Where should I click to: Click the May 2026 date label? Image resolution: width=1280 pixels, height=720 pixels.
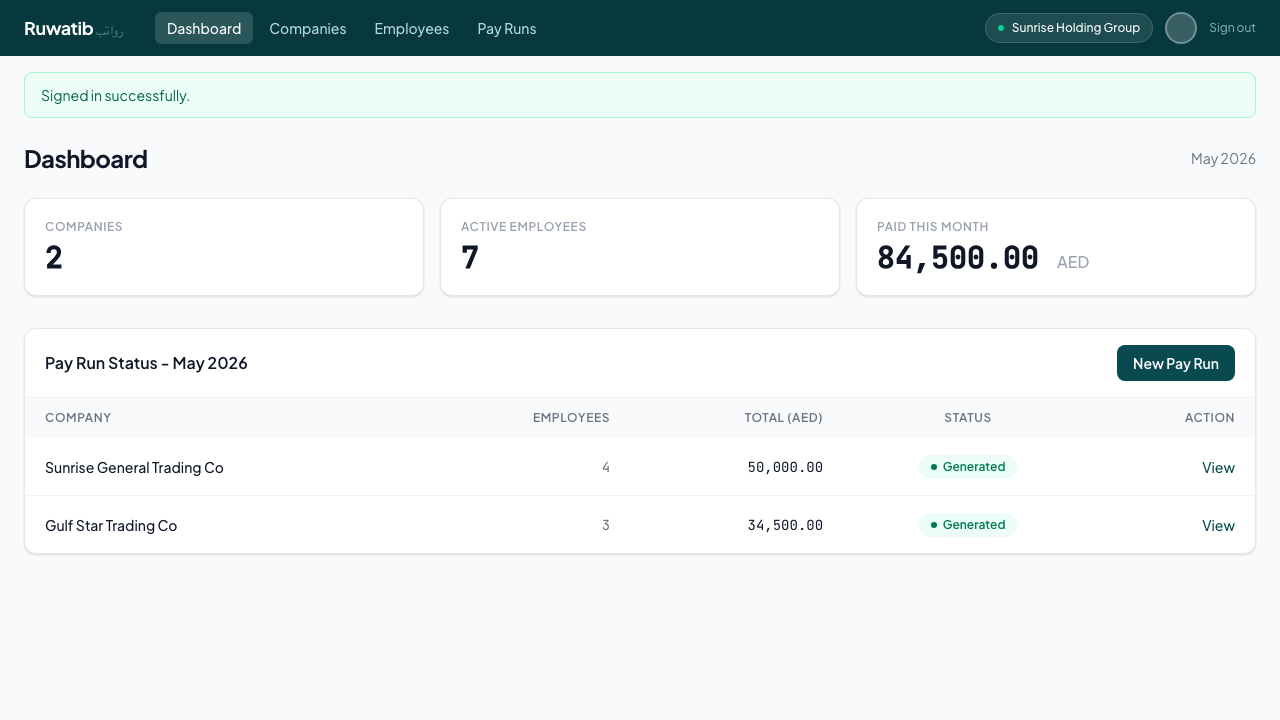click(x=1223, y=158)
